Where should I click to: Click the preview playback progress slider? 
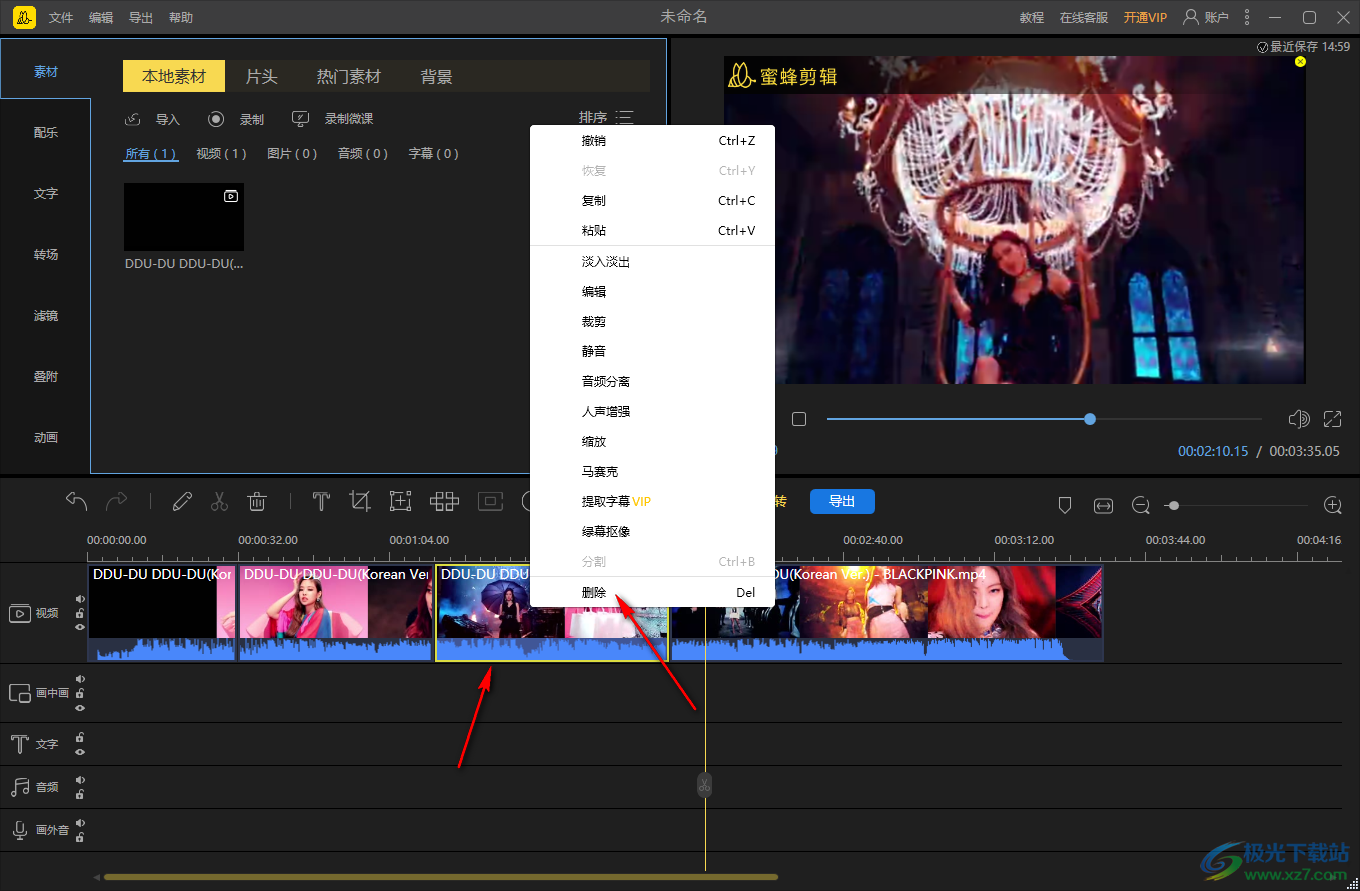(1044, 419)
